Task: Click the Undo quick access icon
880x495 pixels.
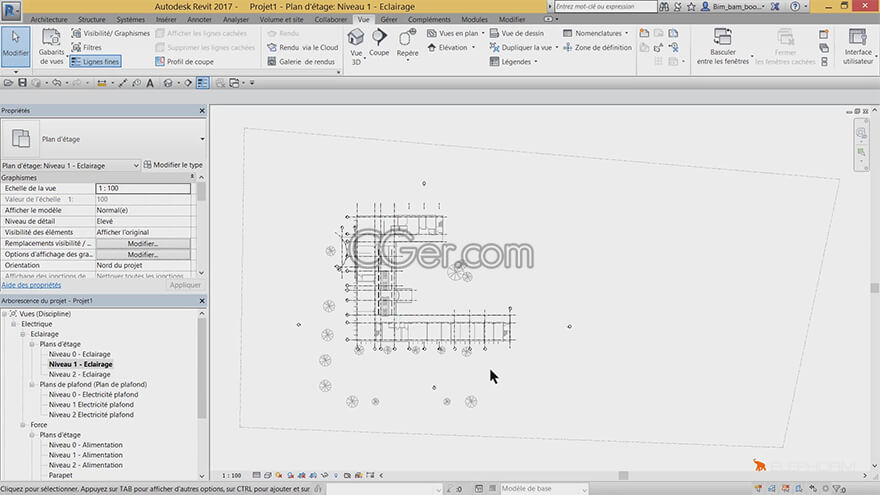Action: pos(57,83)
